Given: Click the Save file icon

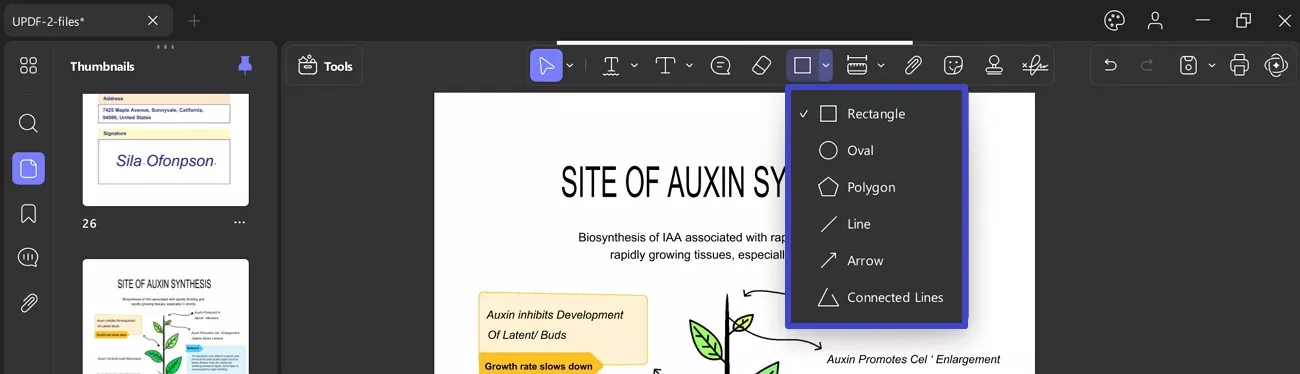Looking at the screenshot, I should (1188, 65).
